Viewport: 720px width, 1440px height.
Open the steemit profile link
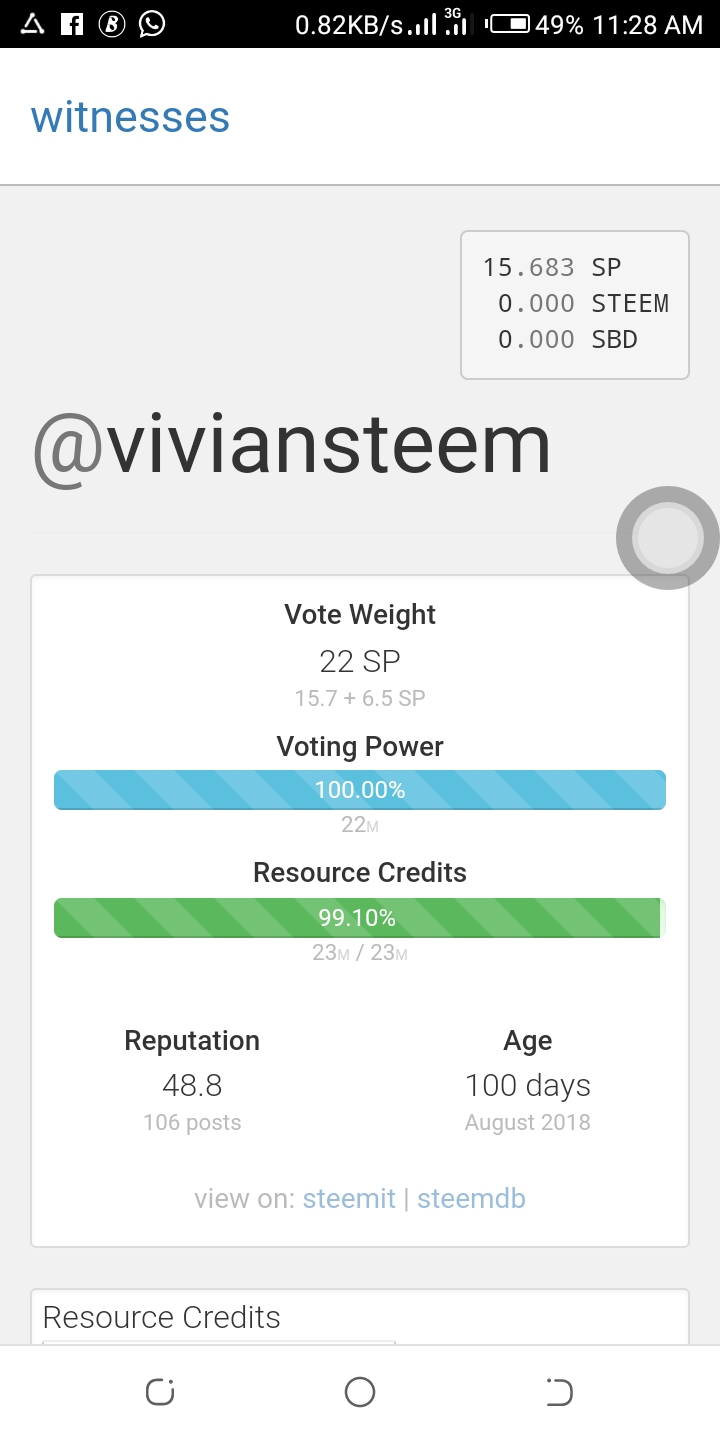[x=349, y=1198]
